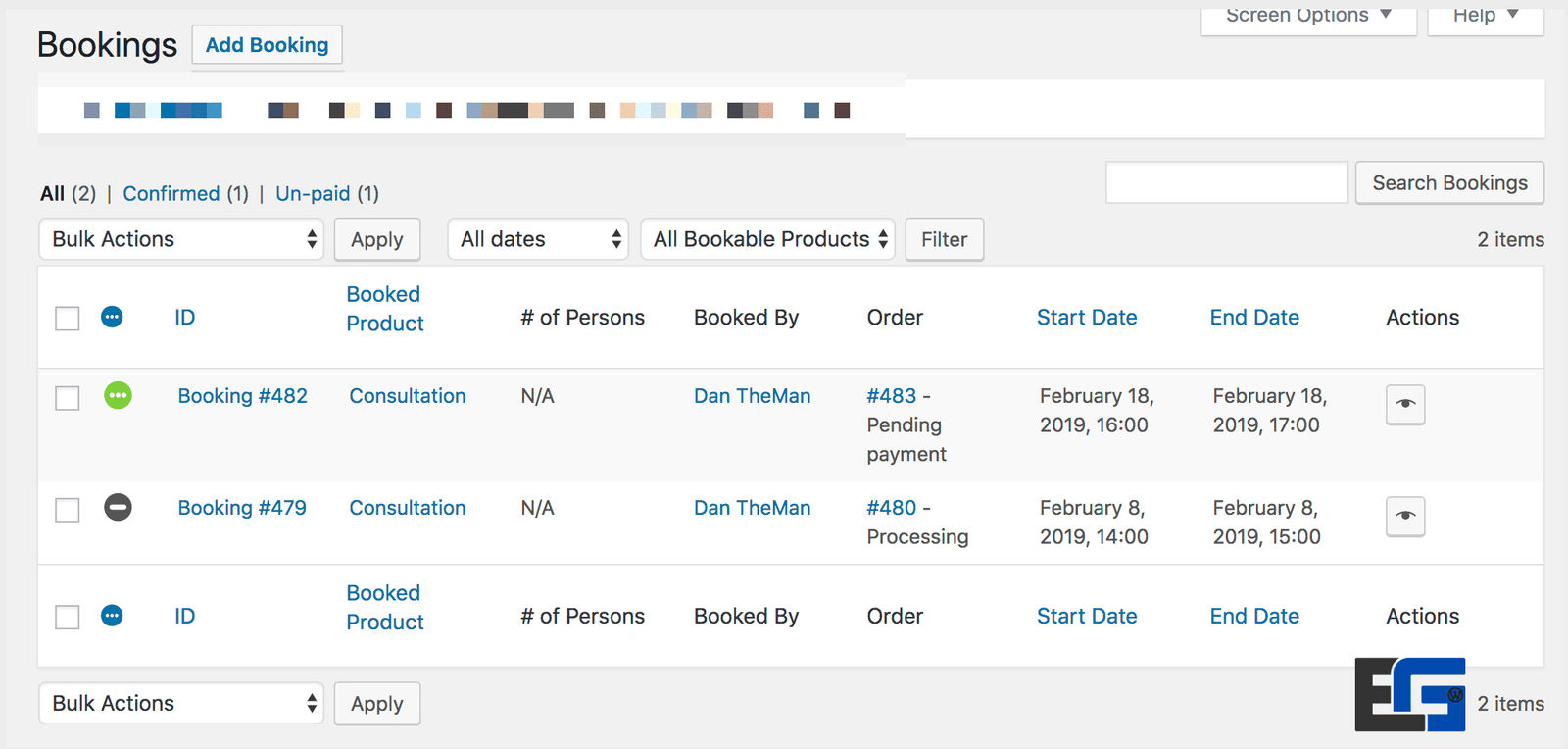Filter by Confirmed bookings
Viewport: 1568px width, 749px height.
click(171, 193)
